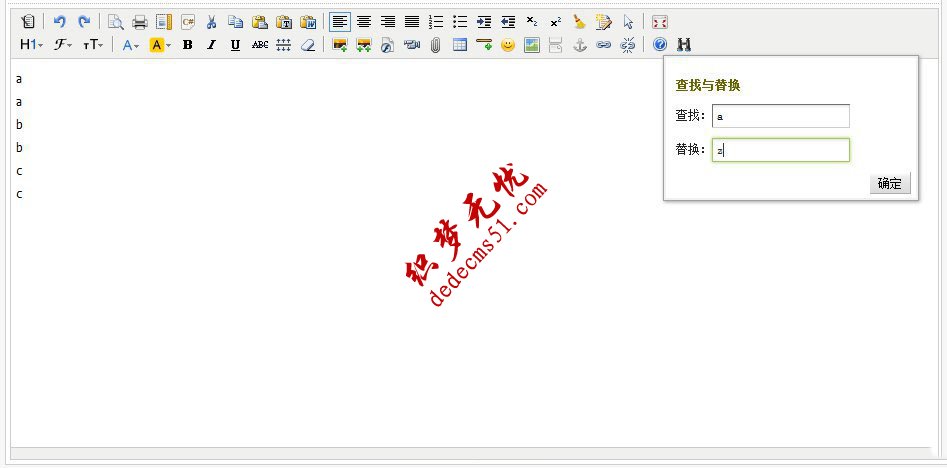Image resolution: width=947 pixels, height=468 pixels.
Task: Click the print icon
Action: 140,21
